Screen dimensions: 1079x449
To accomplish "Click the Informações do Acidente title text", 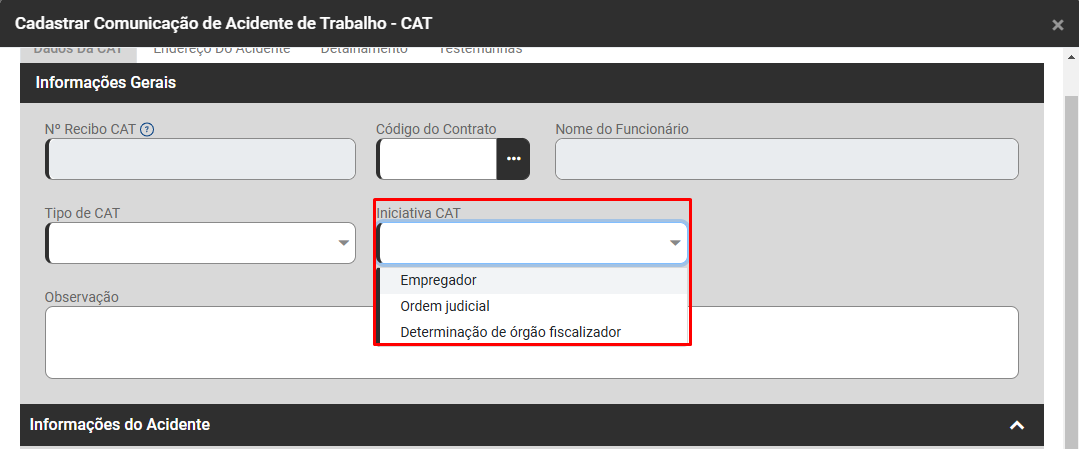I will tap(120, 425).
